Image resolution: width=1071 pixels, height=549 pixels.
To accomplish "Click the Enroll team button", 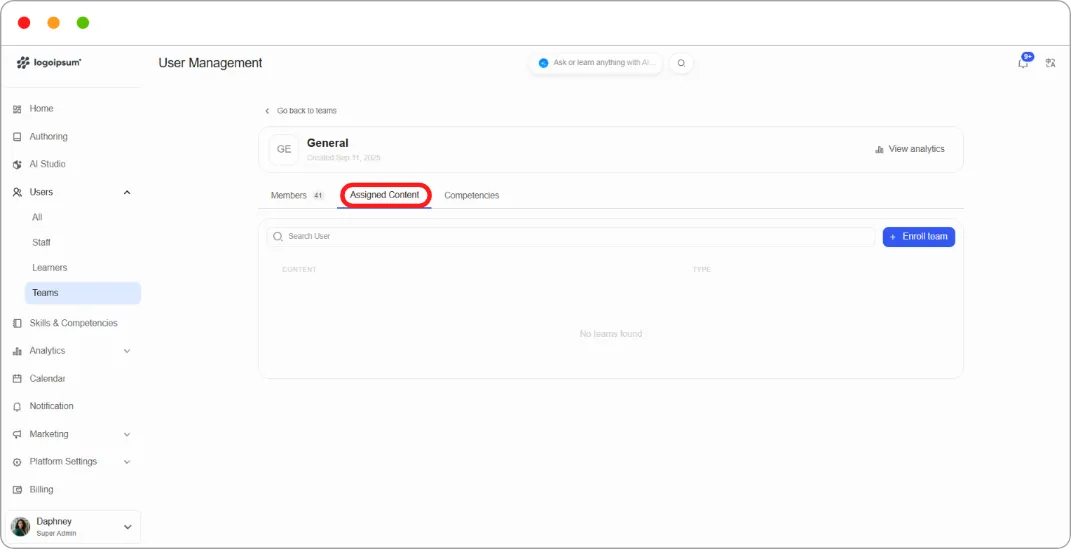I will (x=919, y=237).
